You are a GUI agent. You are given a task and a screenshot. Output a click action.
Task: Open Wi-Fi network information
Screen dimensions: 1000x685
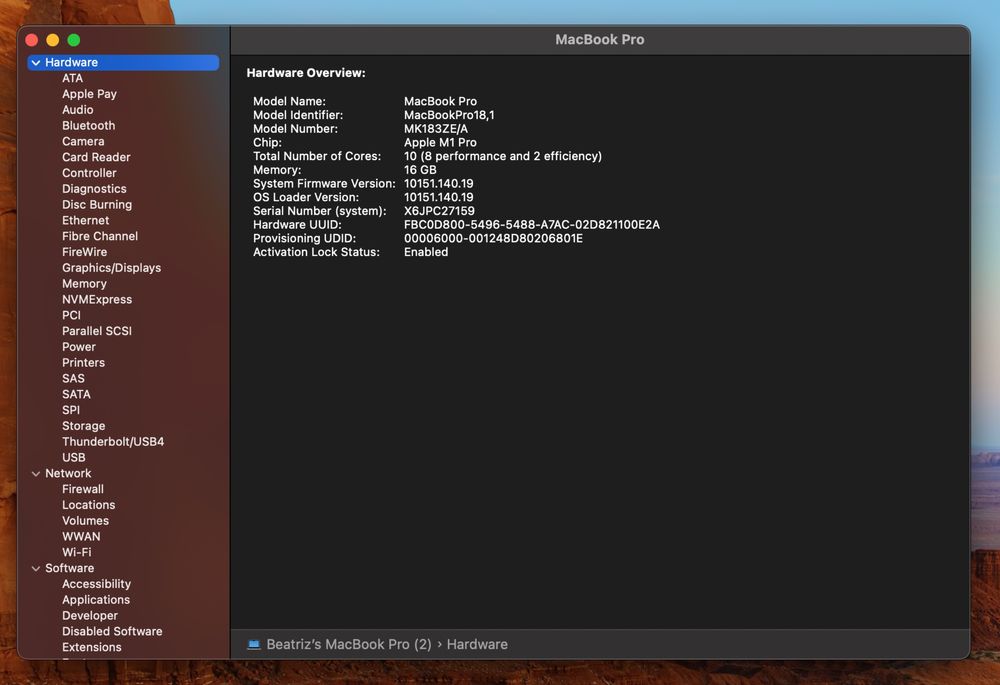[77, 552]
